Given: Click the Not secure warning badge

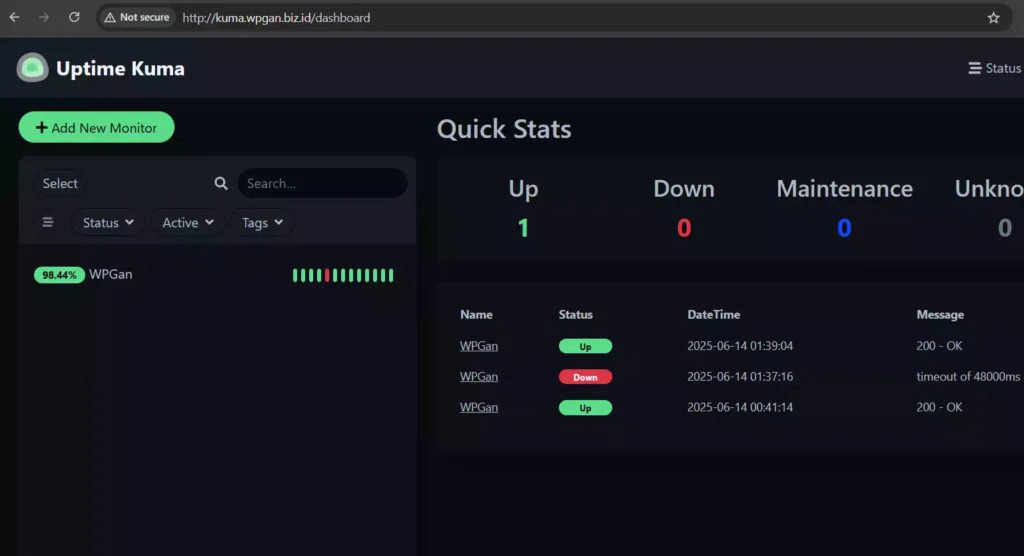Looking at the screenshot, I should [x=136, y=18].
